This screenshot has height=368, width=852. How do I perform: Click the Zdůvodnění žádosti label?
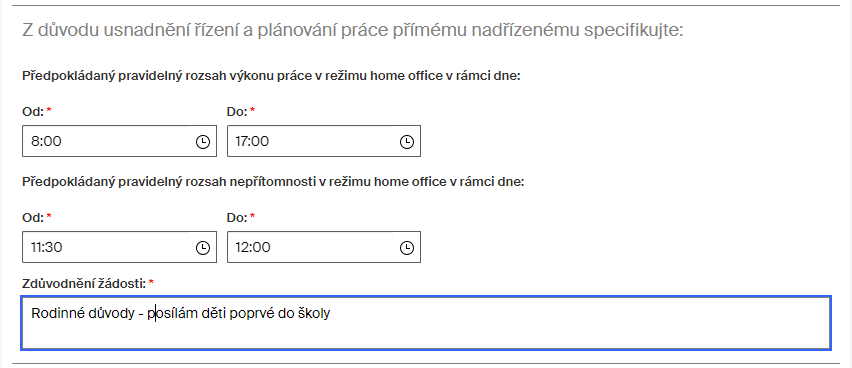(x=84, y=283)
